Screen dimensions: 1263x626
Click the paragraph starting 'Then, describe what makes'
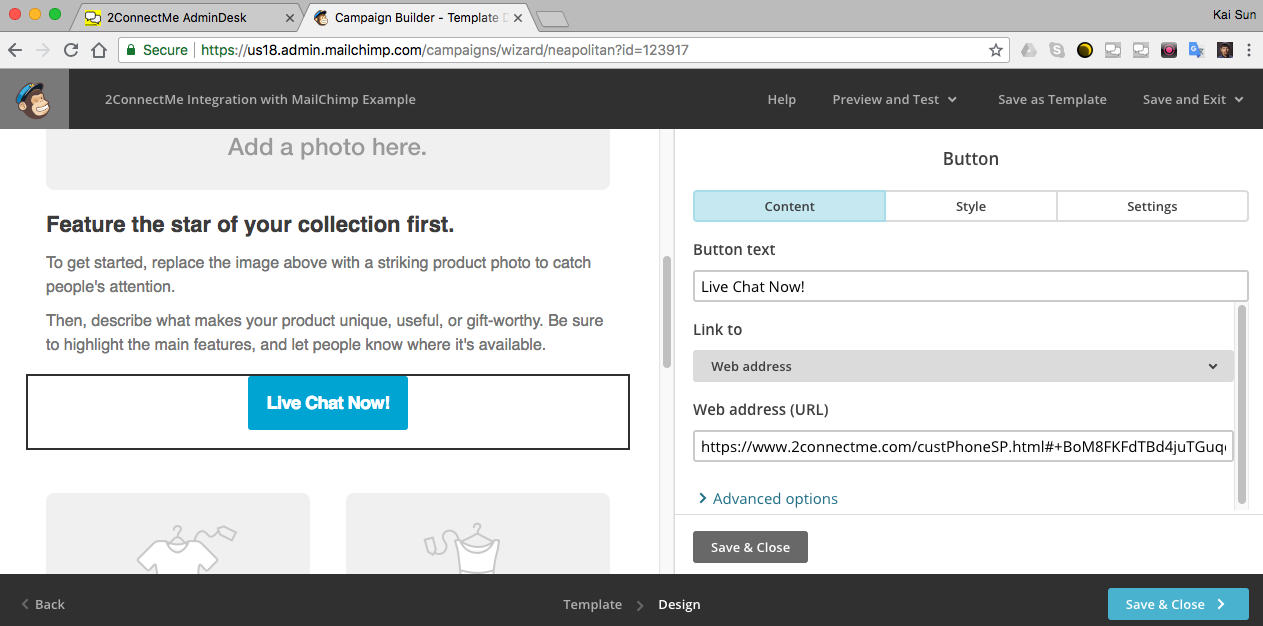point(325,333)
